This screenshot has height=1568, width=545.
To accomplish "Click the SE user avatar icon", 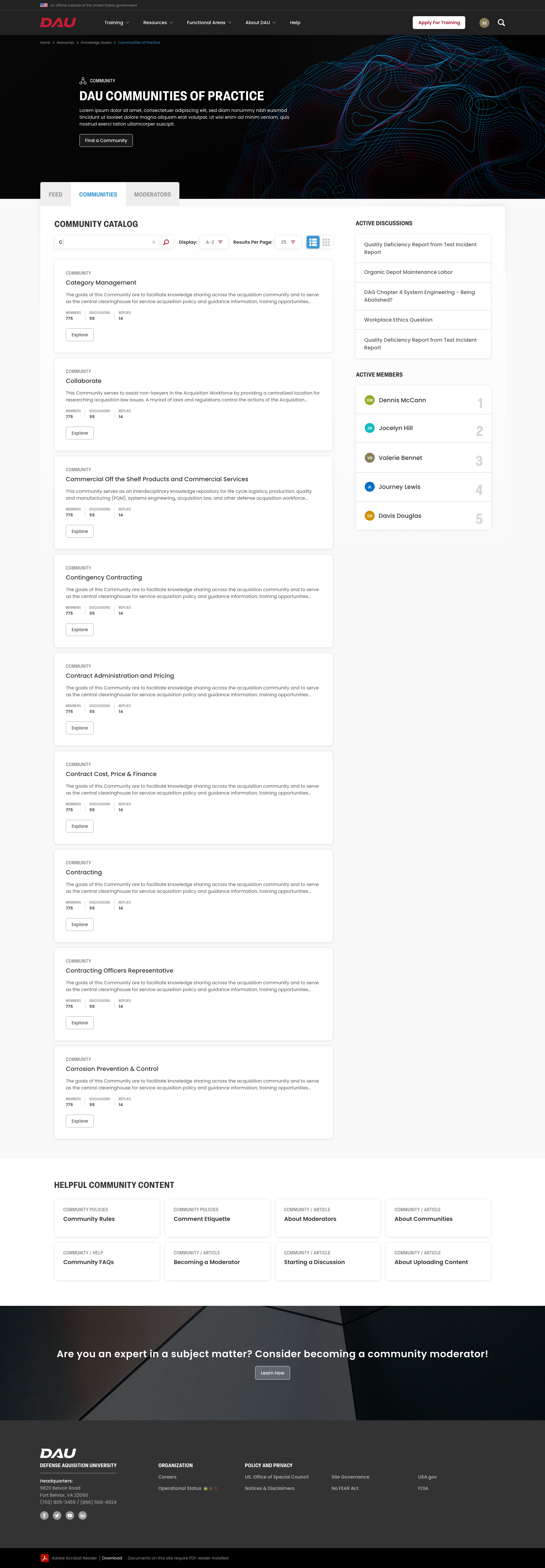I will pos(484,22).
